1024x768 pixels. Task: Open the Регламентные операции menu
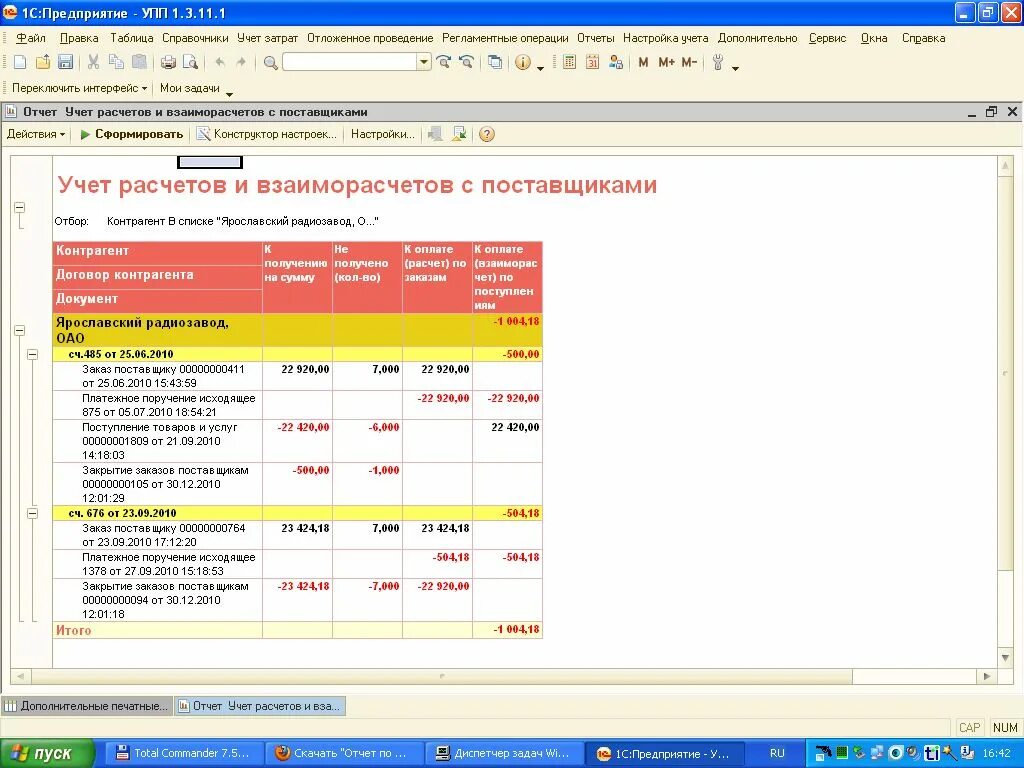click(505, 38)
